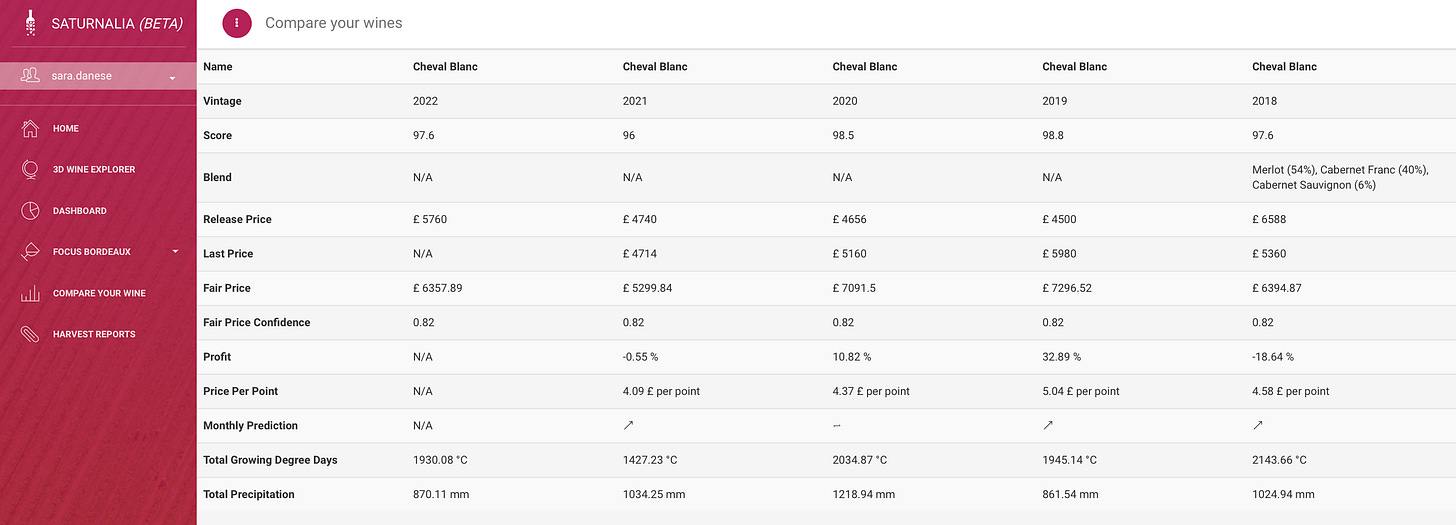
Task: Click the Harvest Reports paperclip icon
Action: [31, 334]
